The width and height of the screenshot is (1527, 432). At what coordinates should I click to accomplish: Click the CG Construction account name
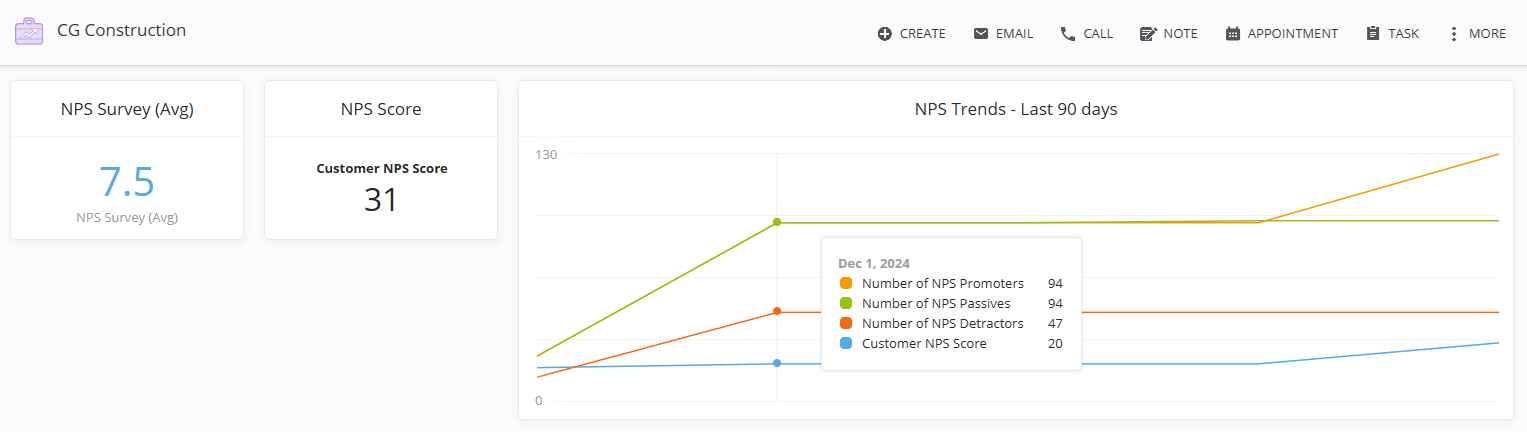point(122,31)
